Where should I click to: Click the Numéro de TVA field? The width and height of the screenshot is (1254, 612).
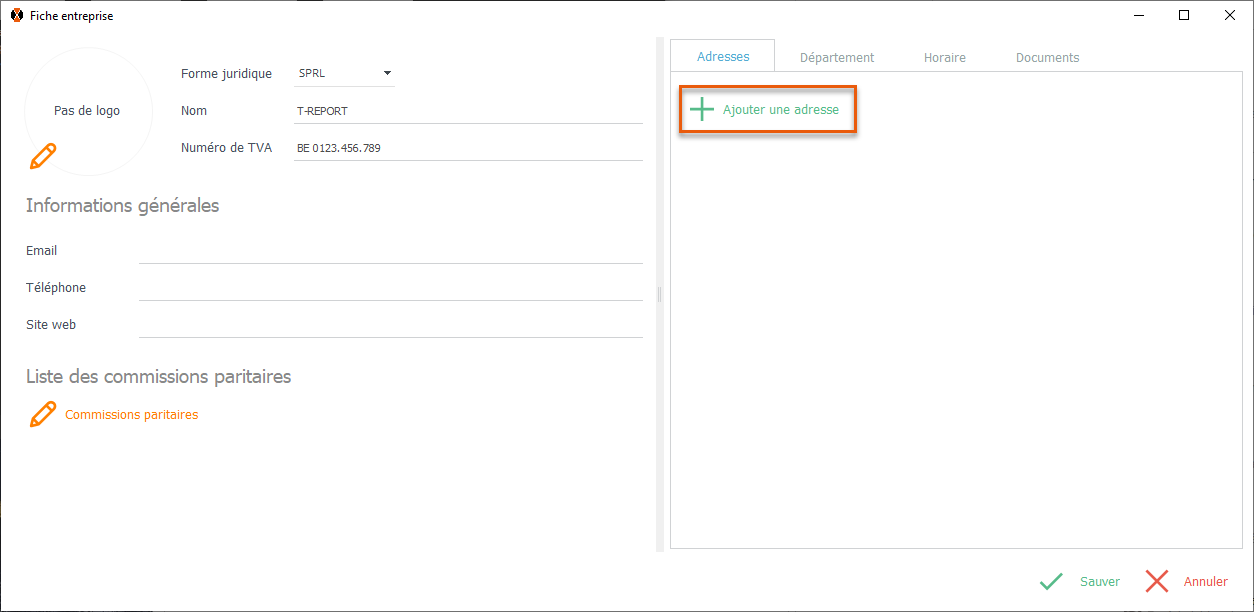(468, 148)
